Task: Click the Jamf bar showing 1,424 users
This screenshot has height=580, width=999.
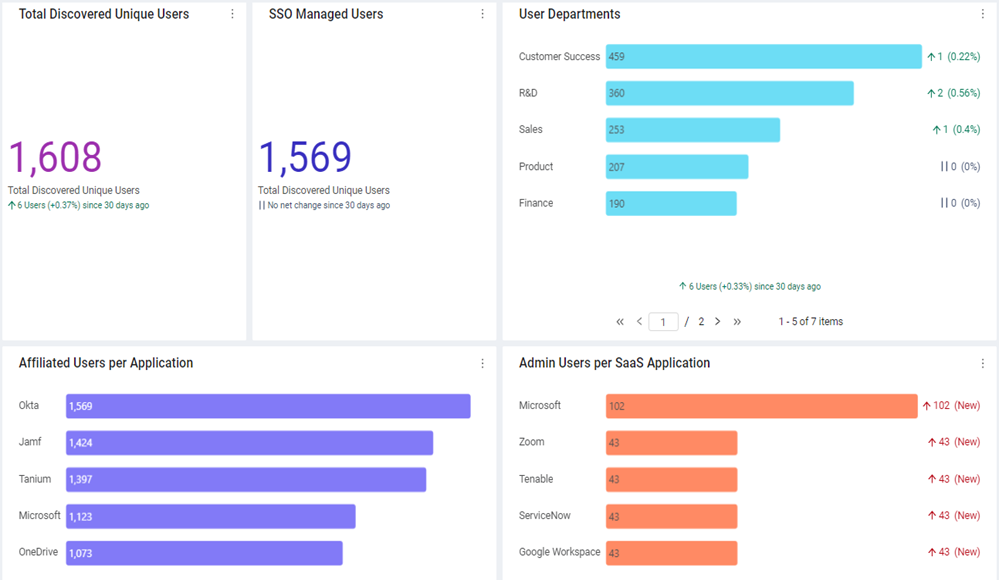Action: coord(250,443)
